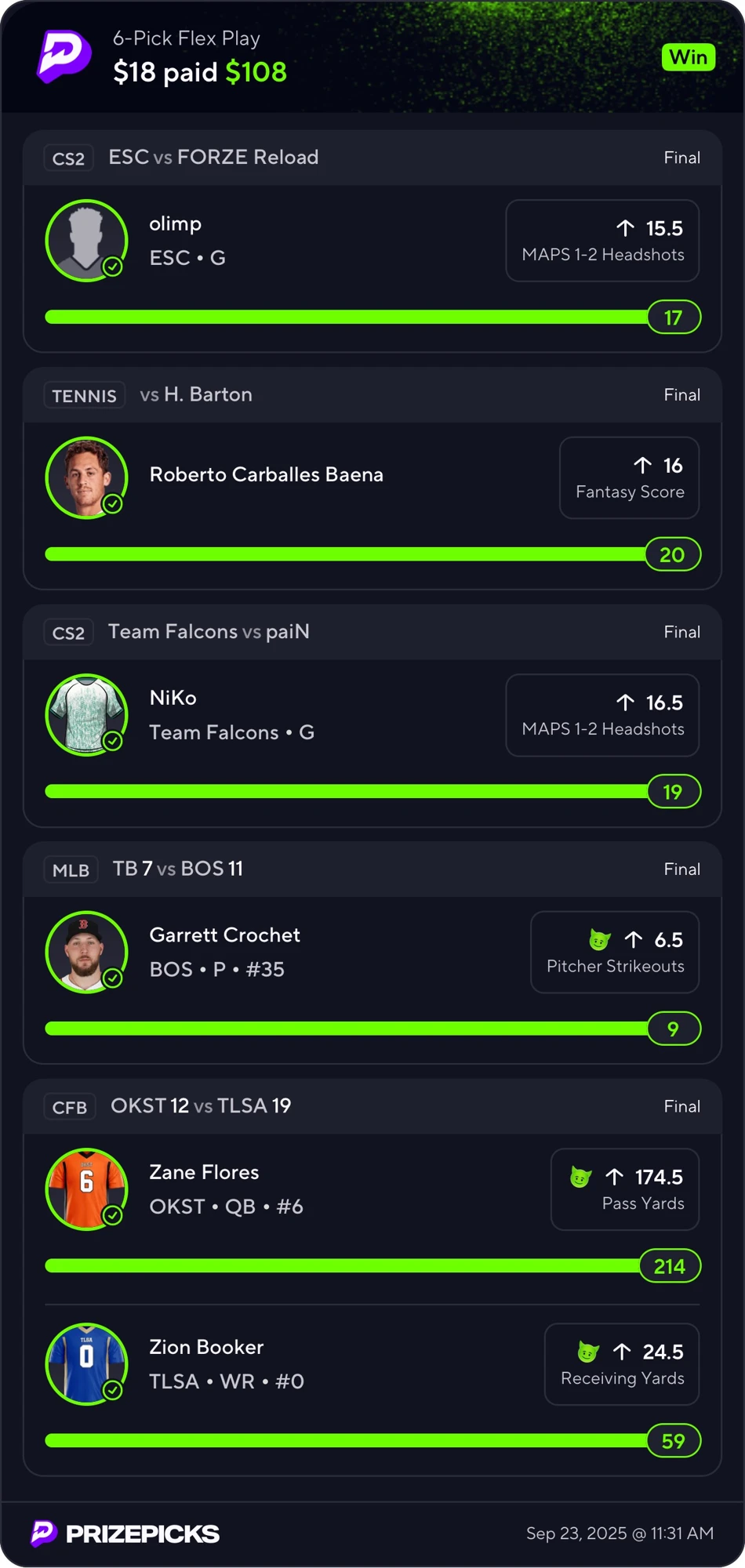This screenshot has height=1568, width=745.
Task: Open Roberto Carballes Baena's player photo
Action: (86, 477)
